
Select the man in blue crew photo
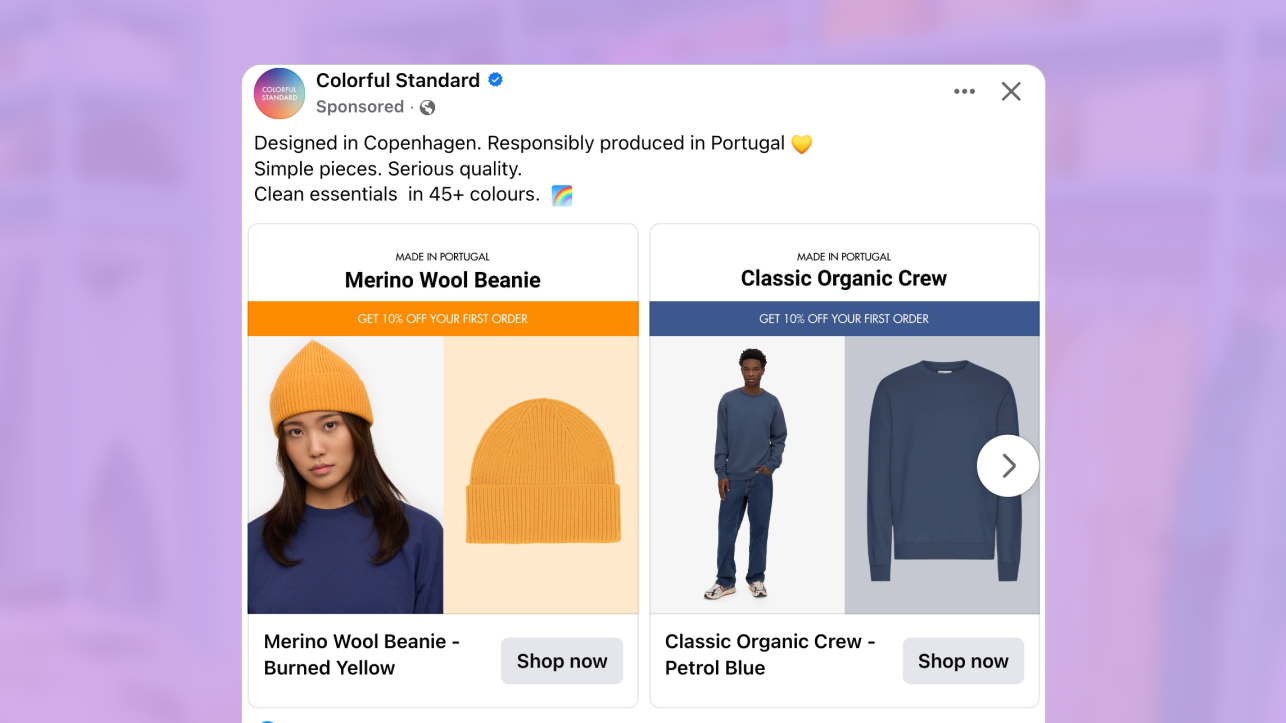747,475
